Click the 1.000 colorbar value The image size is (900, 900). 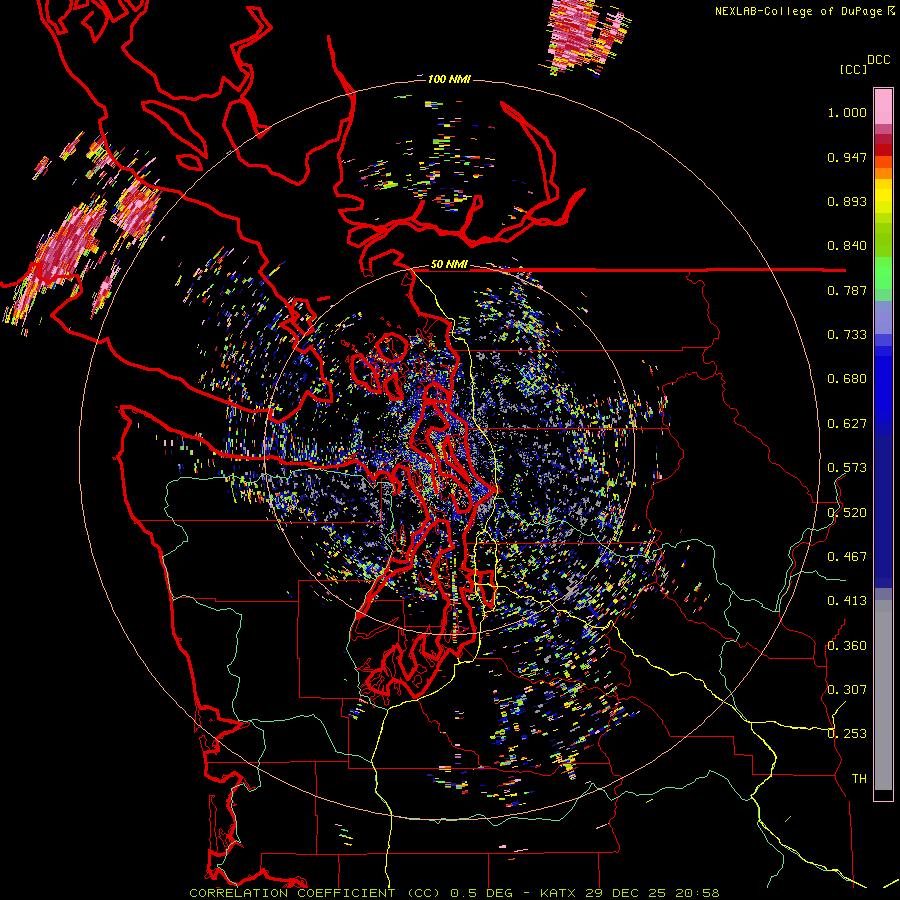coord(847,112)
